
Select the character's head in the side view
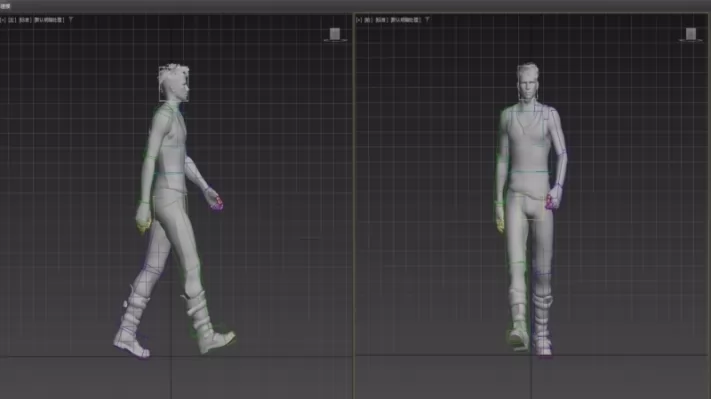tap(175, 83)
